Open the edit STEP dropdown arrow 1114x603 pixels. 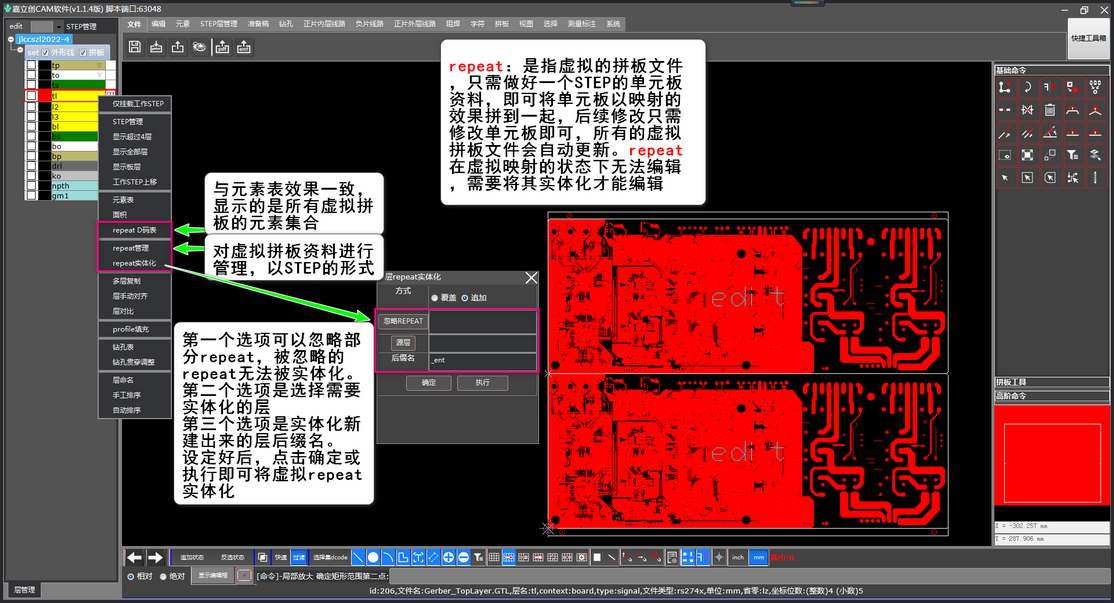[59, 27]
